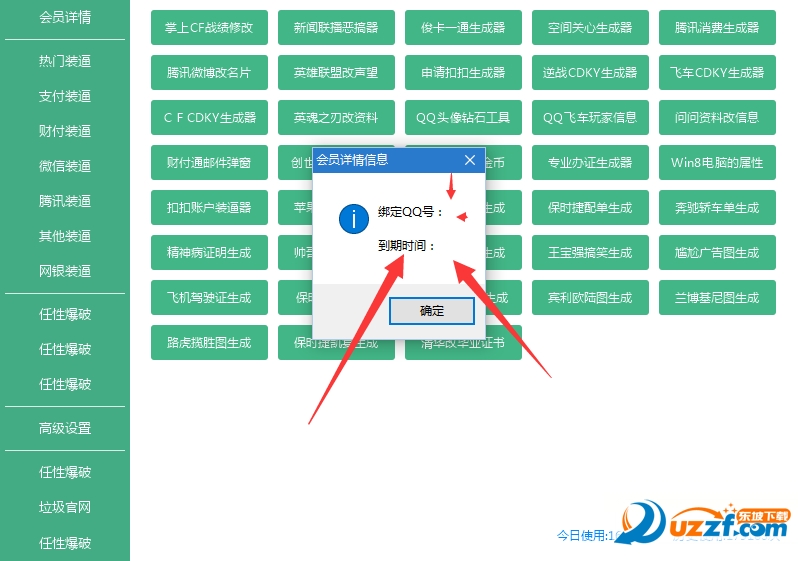
Task: Click the 专业办证生成器 button
Action: point(590,162)
